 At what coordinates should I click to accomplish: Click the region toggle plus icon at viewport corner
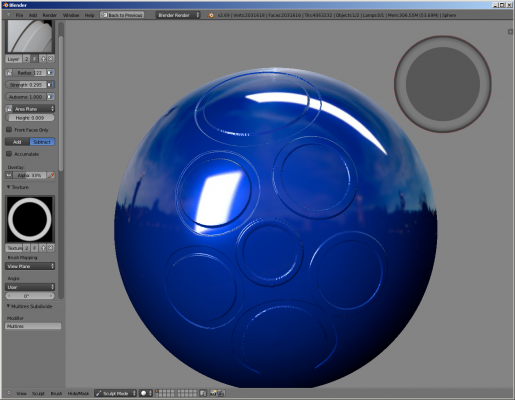coord(510,32)
